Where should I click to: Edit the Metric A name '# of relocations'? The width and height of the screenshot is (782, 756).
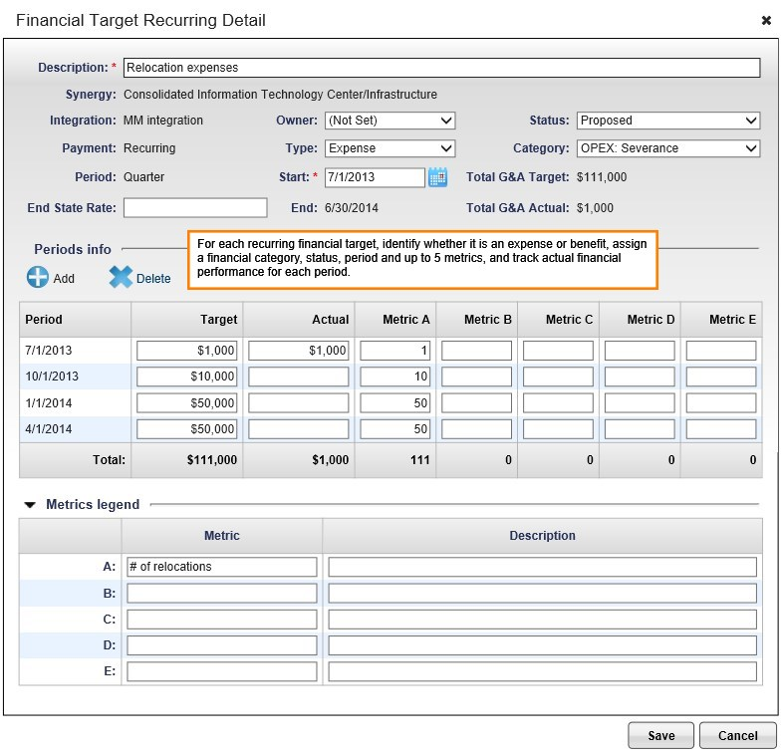tap(221, 567)
